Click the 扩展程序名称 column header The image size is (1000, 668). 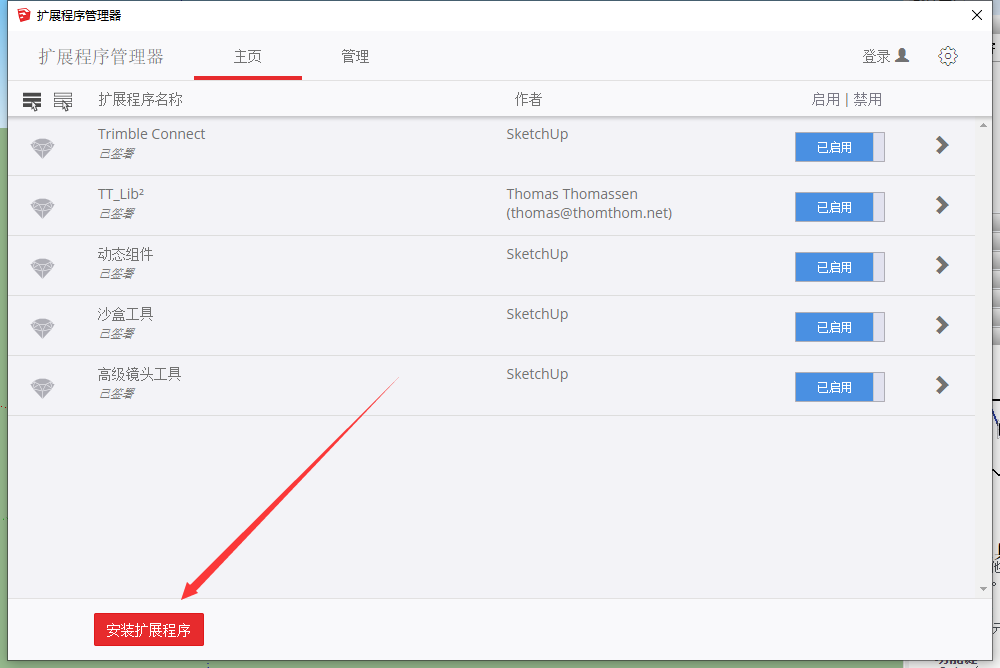pos(140,100)
